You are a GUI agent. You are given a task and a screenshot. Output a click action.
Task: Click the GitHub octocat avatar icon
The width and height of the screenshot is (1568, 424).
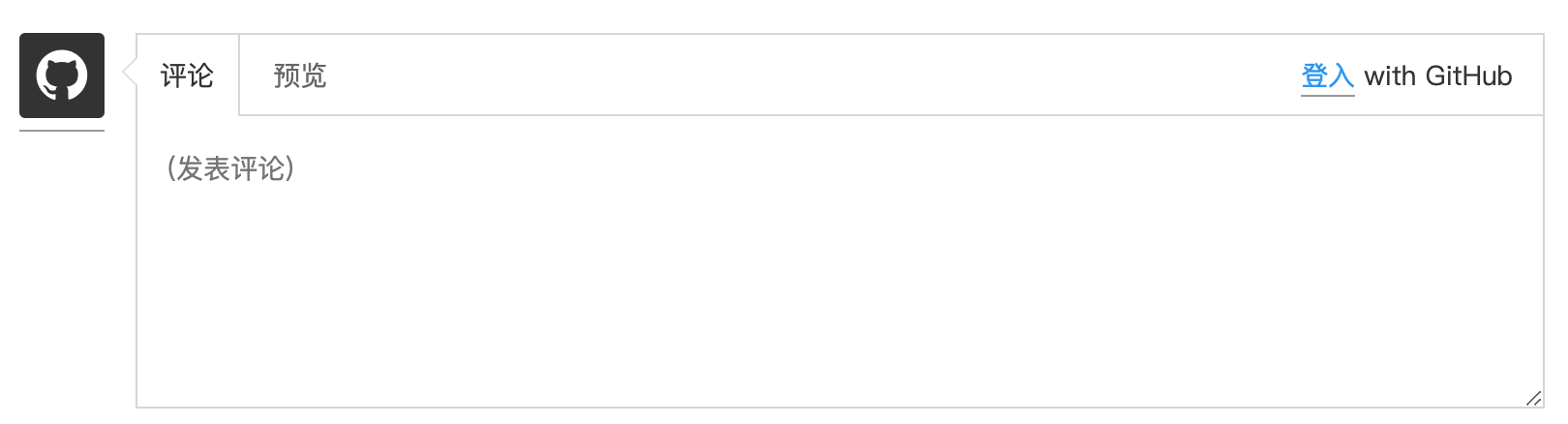pyautogui.click(x=62, y=76)
